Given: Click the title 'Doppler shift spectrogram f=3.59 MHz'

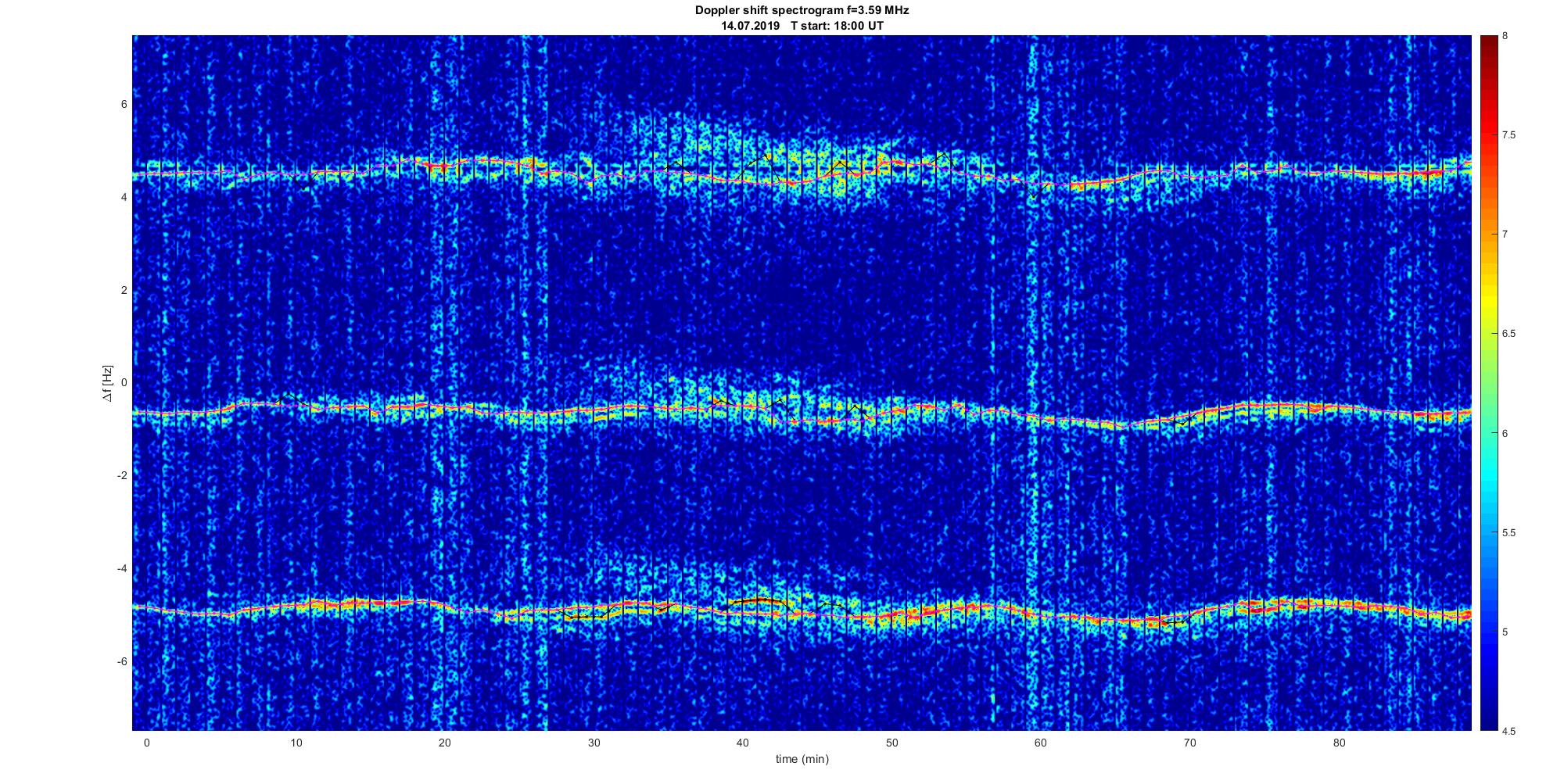Looking at the screenshot, I should click(802, 11).
